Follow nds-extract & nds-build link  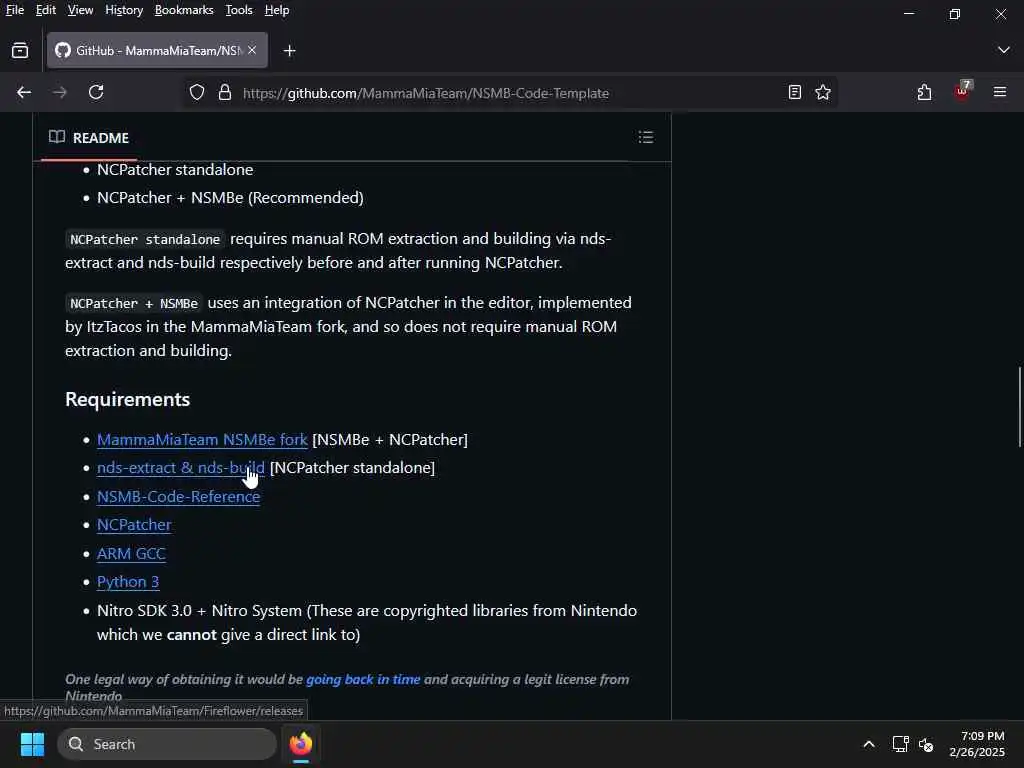click(x=180, y=468)
